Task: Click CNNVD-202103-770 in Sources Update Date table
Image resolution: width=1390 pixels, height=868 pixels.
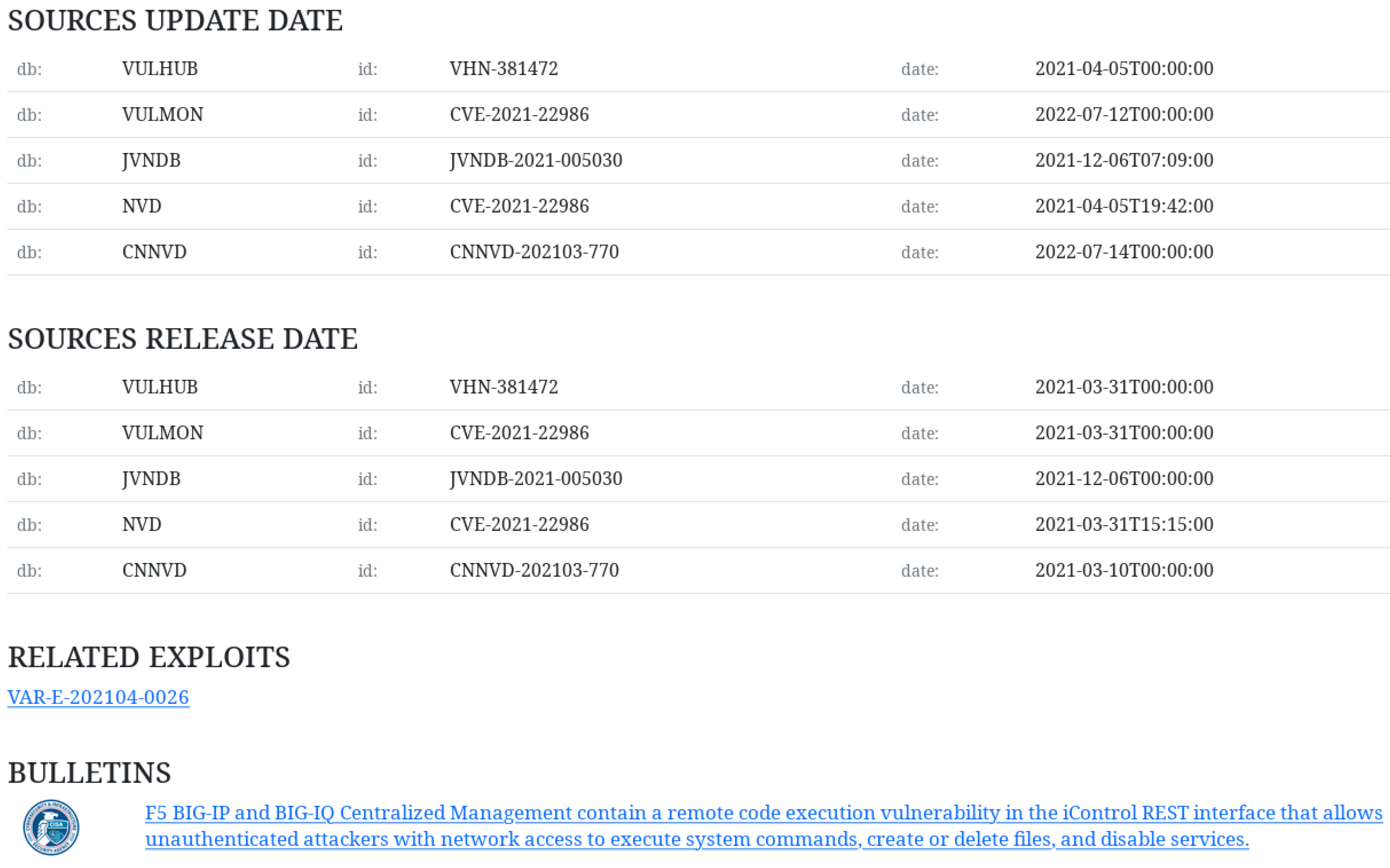Action: (534, 252)
